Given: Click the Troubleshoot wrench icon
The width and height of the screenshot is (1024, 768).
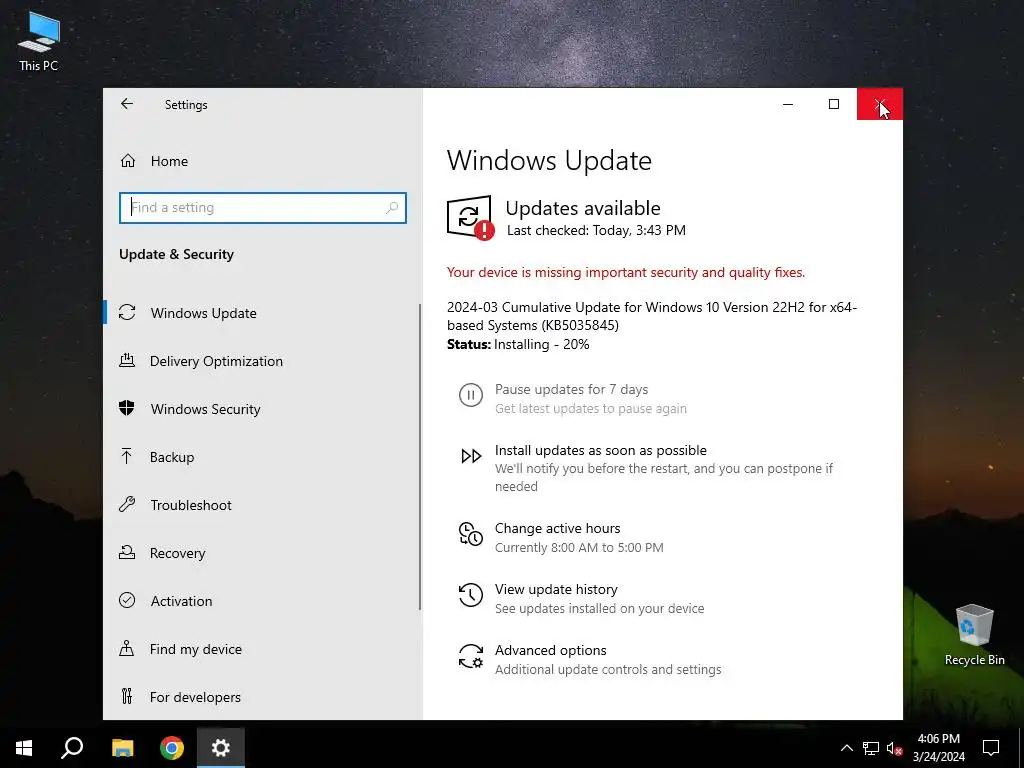Looking at the screenshot, I should click(127, 504).
